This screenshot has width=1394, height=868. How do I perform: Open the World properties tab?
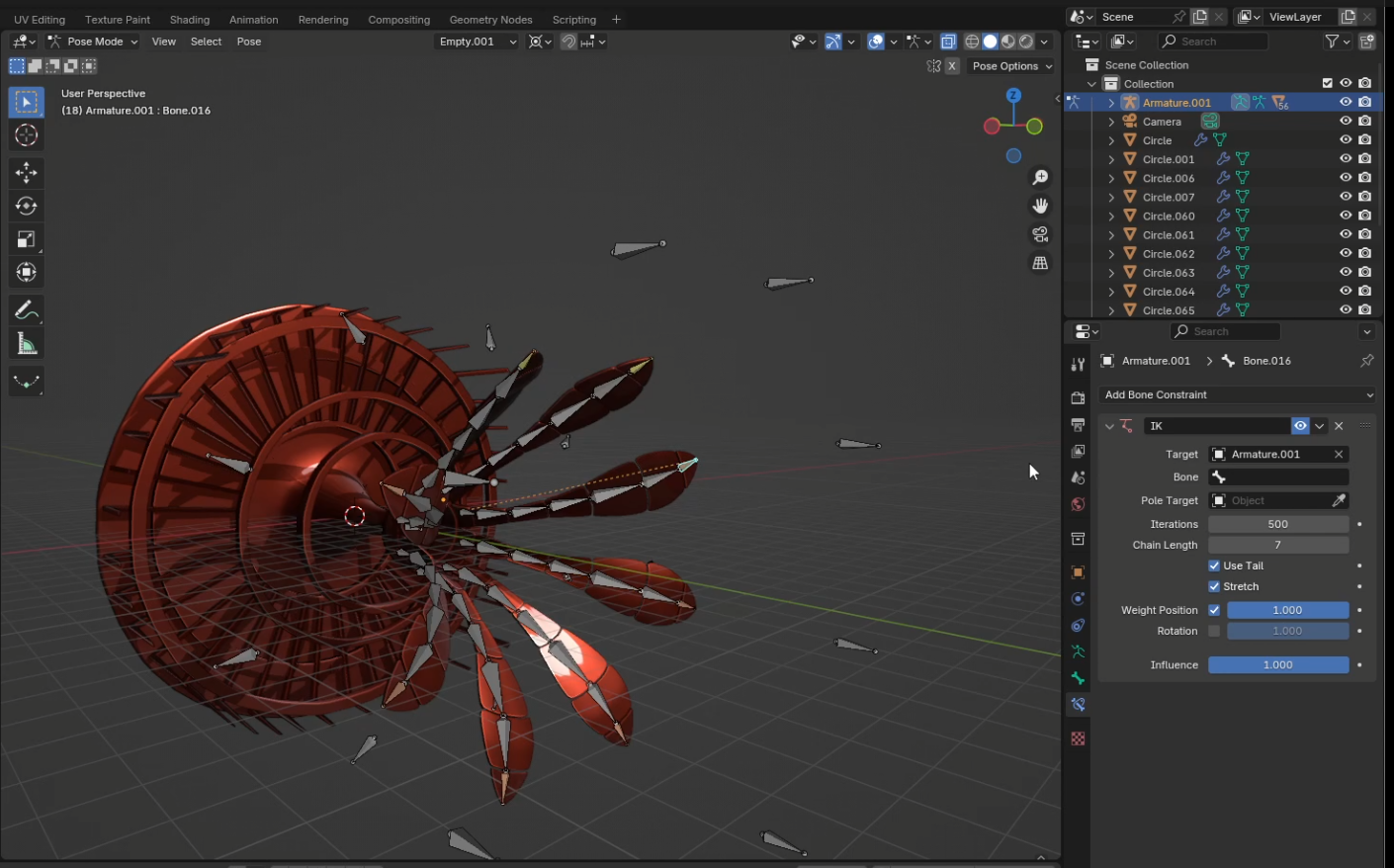(x=1078, y=504)
